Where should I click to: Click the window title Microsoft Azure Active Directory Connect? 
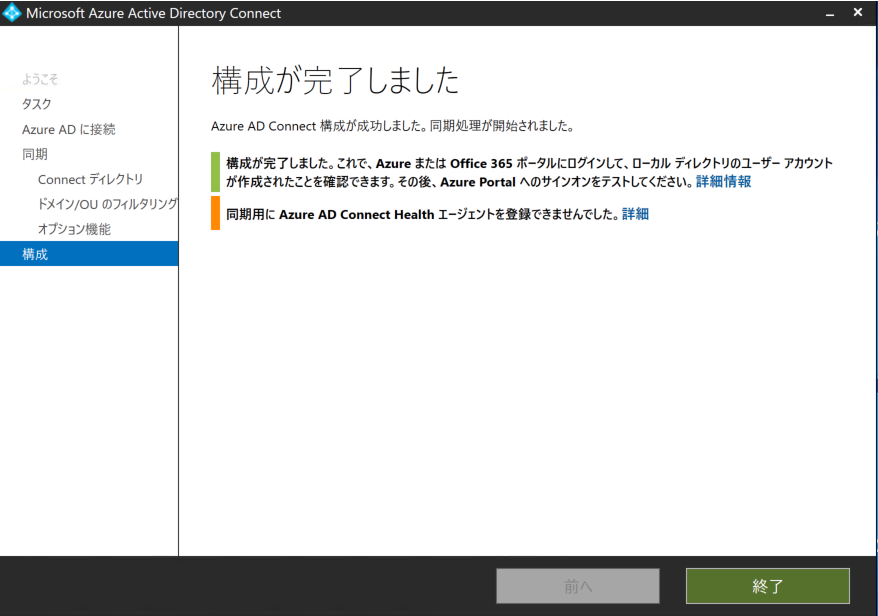click(153, 13)
